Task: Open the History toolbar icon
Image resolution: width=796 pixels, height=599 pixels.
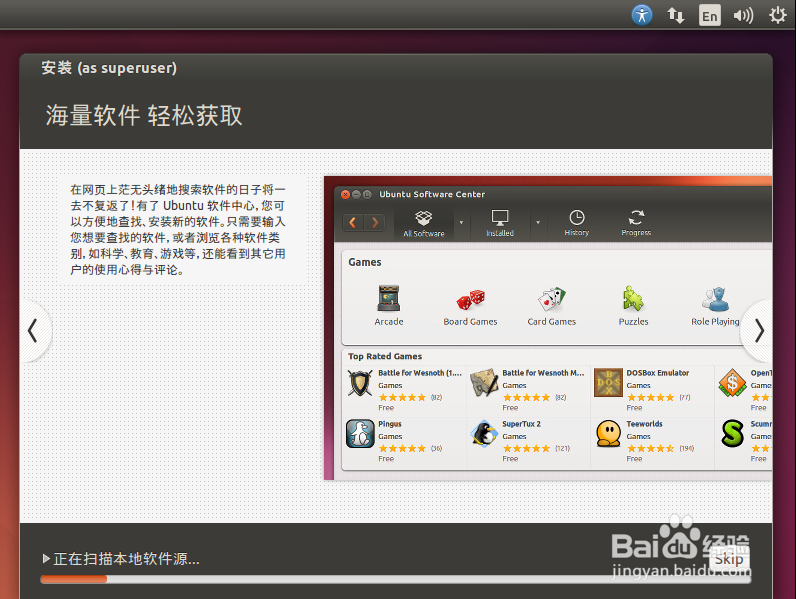Action: pyautogui.click(x=577, y=223)
